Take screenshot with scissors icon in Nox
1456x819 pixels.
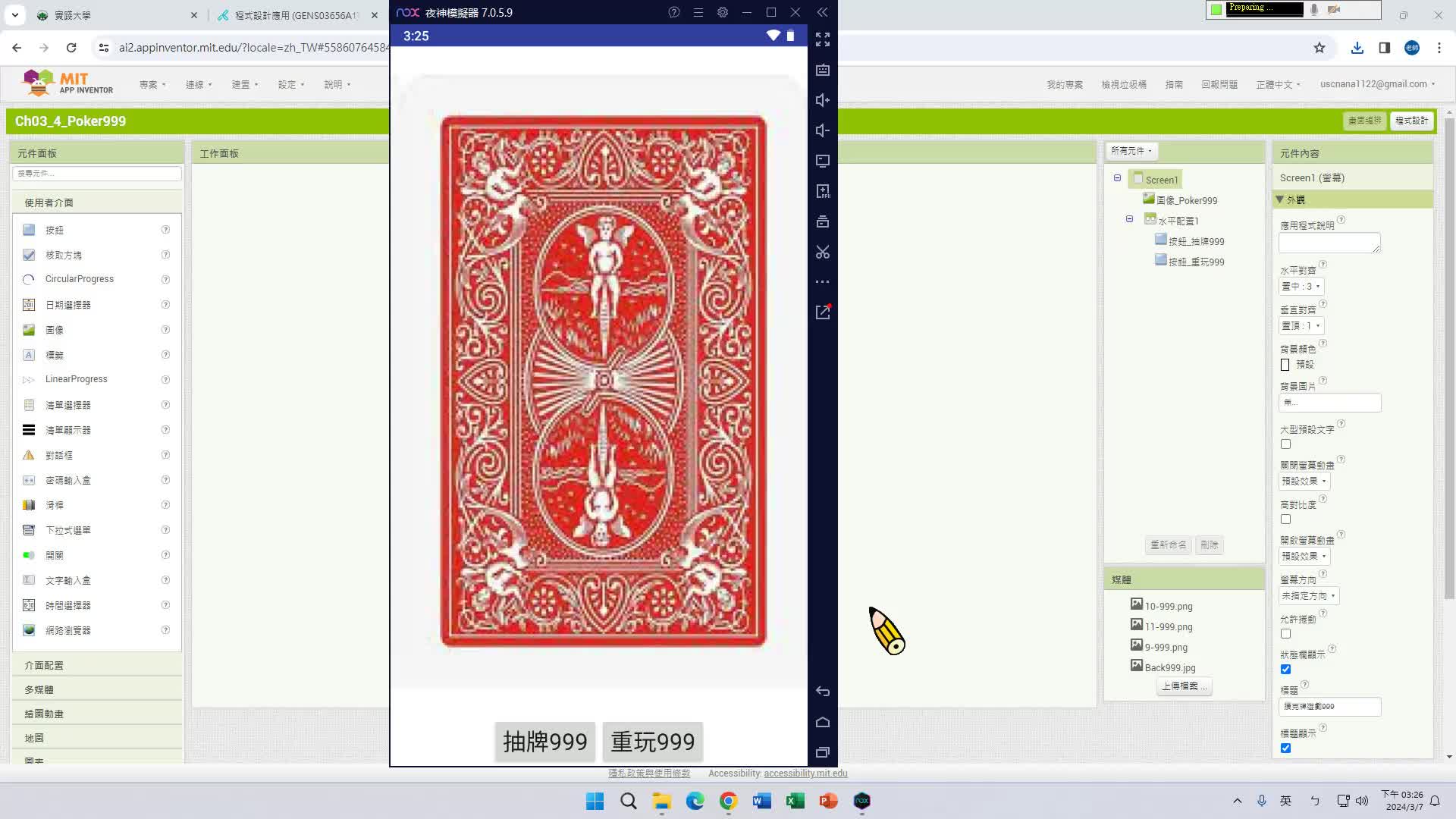(x=823, y=252)
